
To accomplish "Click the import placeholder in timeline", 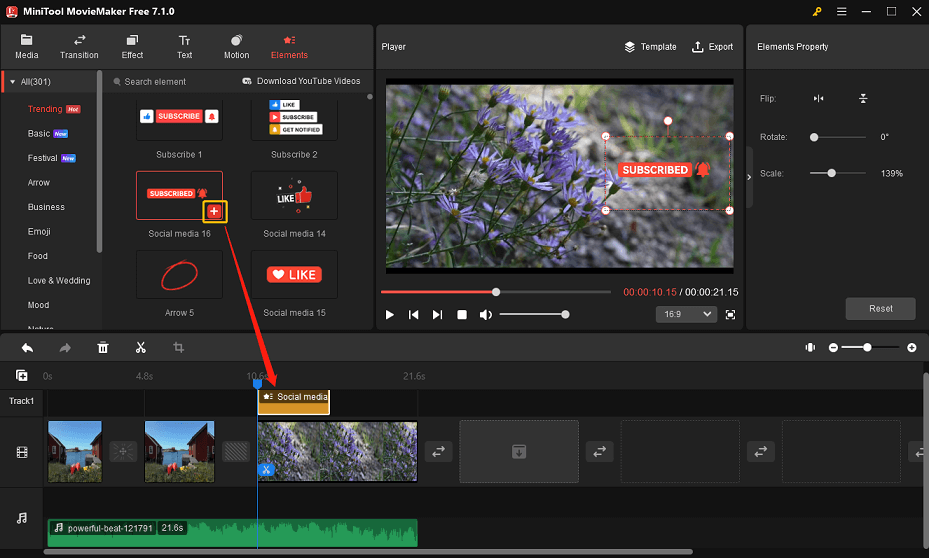I will [x=519, y=451].
